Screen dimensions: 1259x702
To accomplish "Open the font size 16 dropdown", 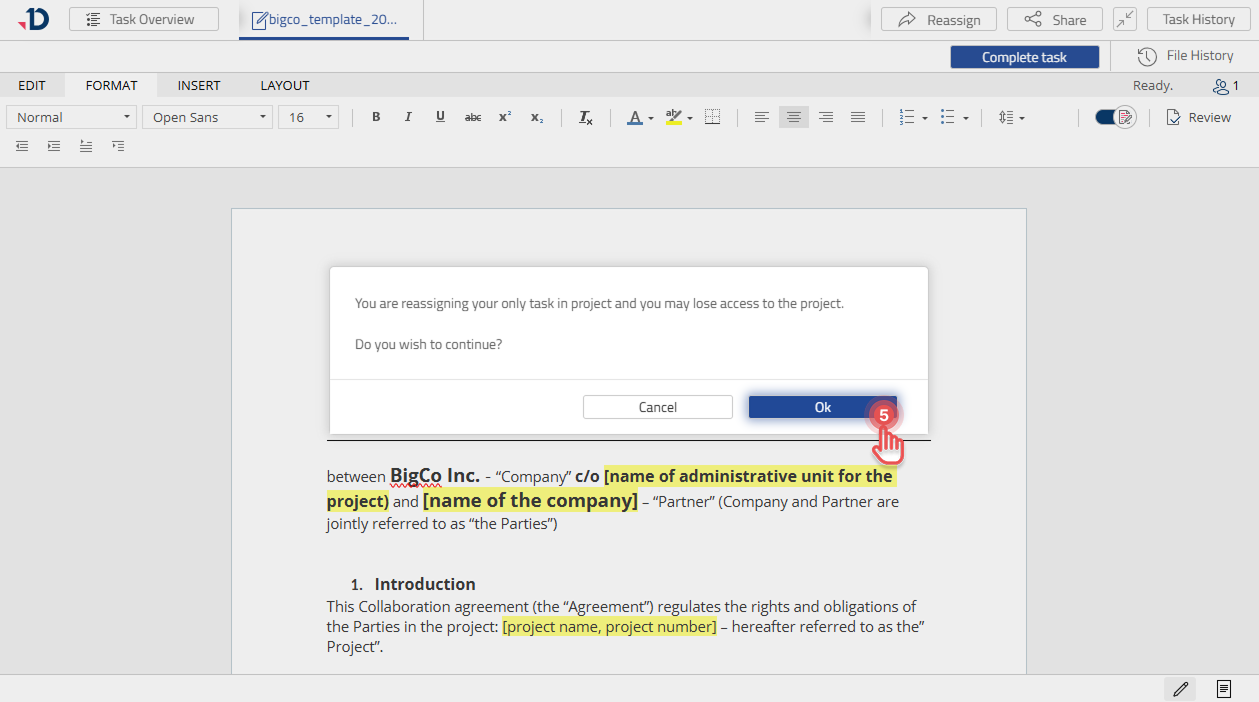I will coord(308,117).
